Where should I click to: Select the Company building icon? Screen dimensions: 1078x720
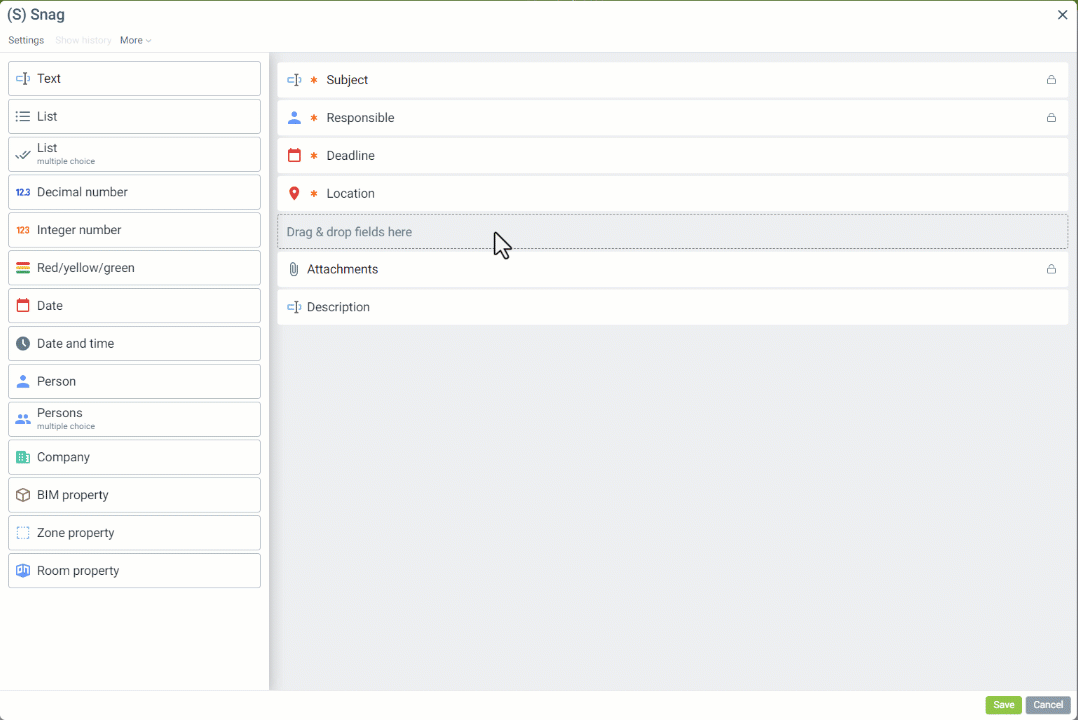click(x=23, y=457)
